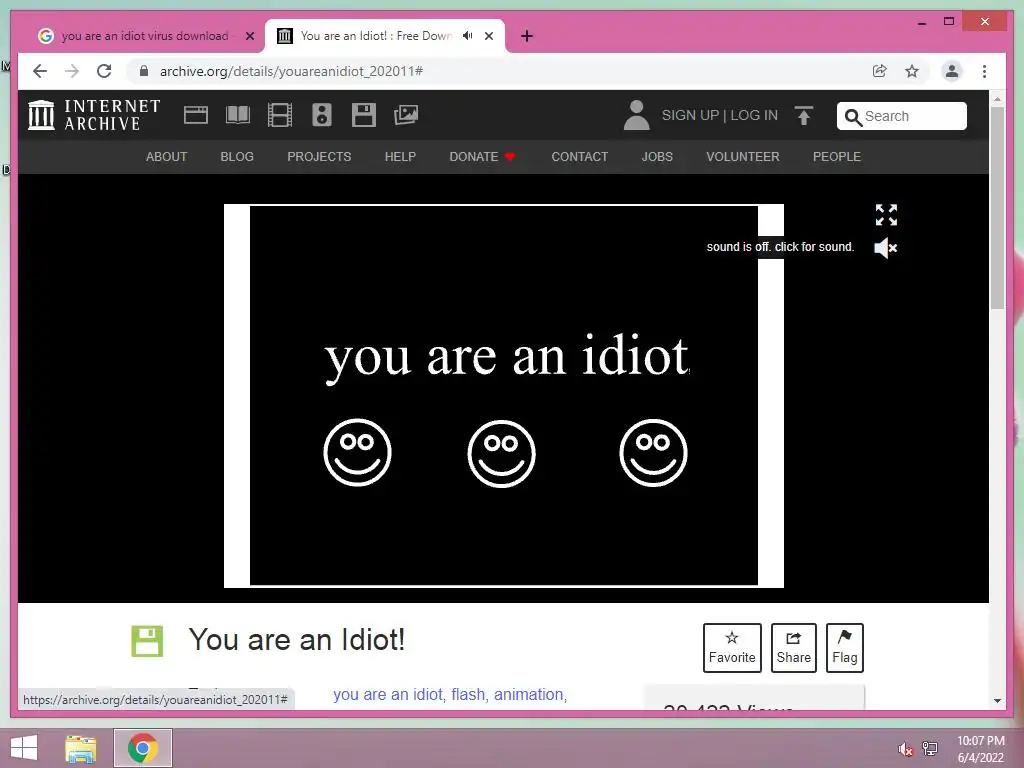Click the magnifier icon in Search box
This screenshot has height=768, width=1024.
(853, 117)
